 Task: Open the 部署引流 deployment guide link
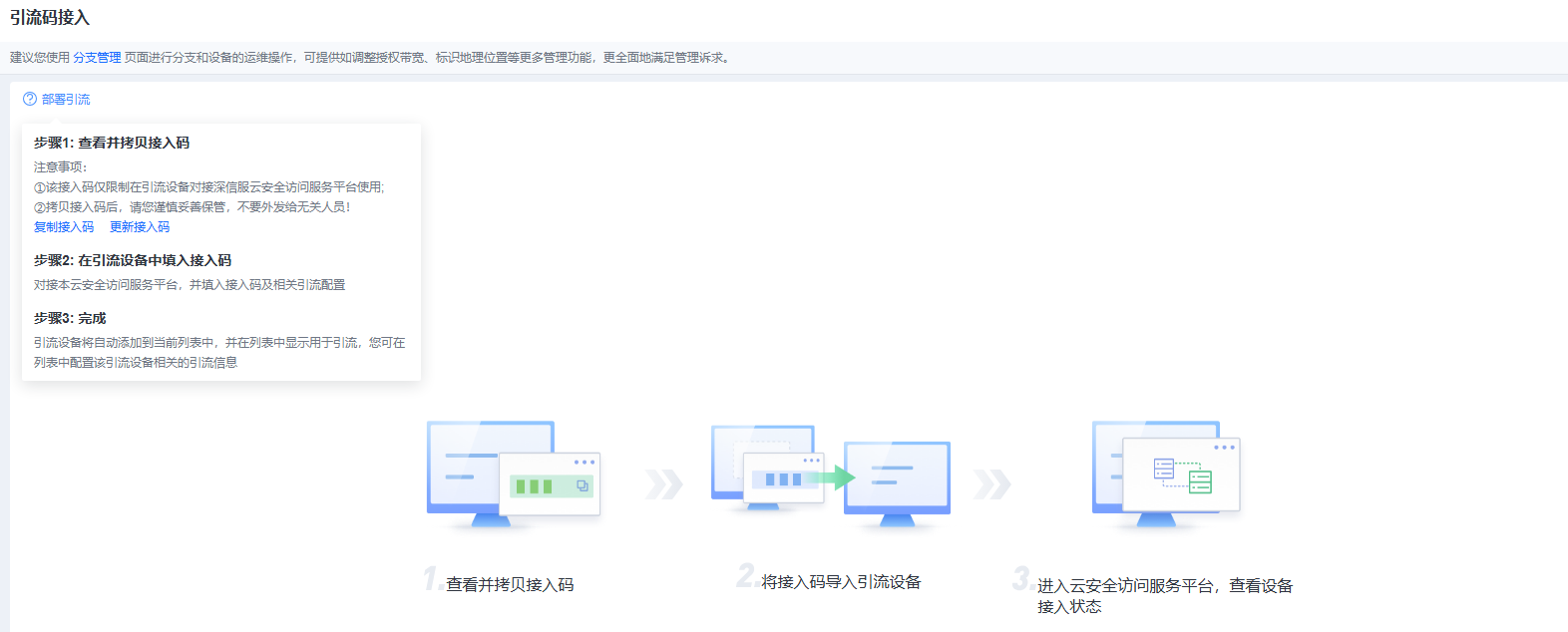[66, 99]
